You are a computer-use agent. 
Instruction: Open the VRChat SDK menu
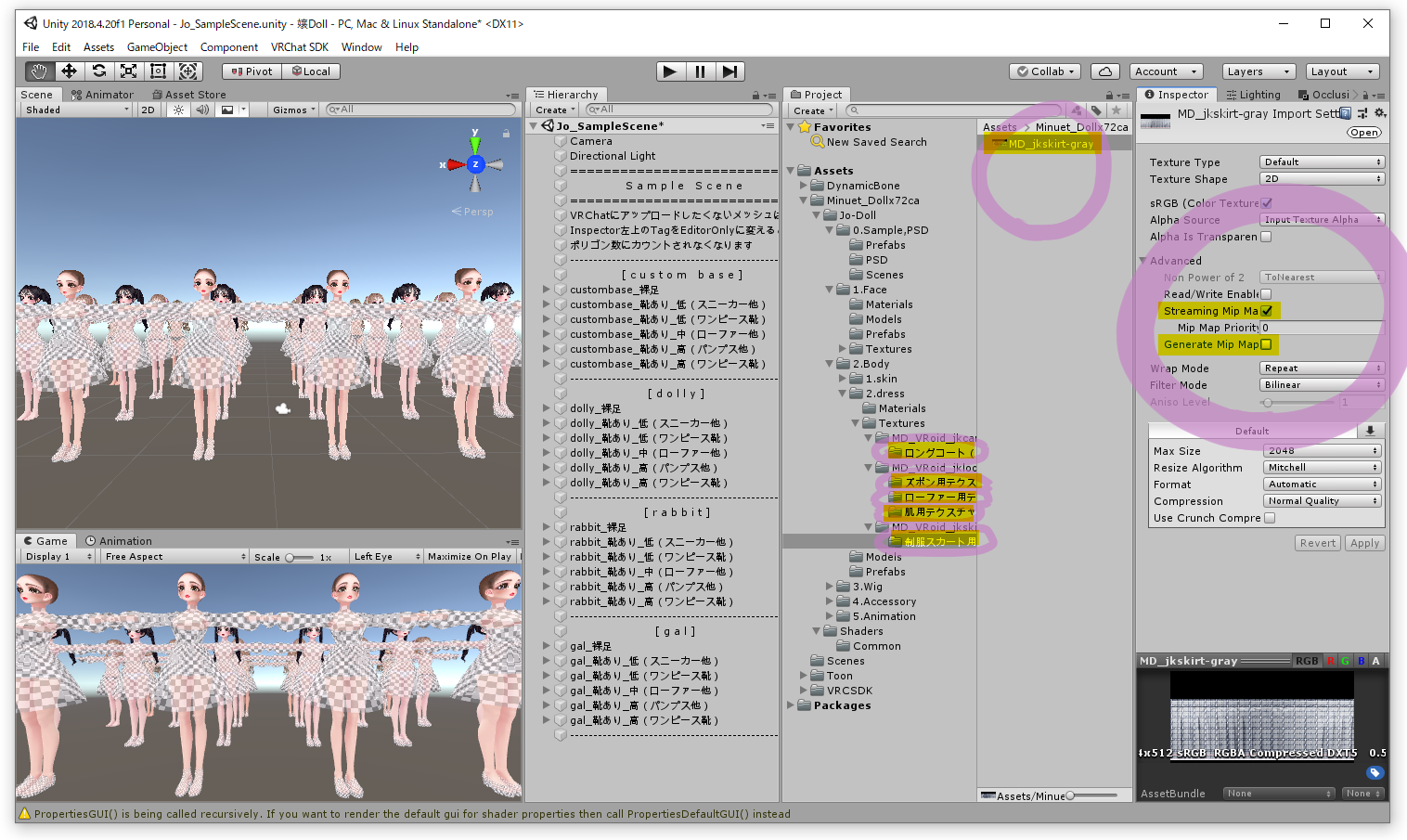(x=300, y=47)
